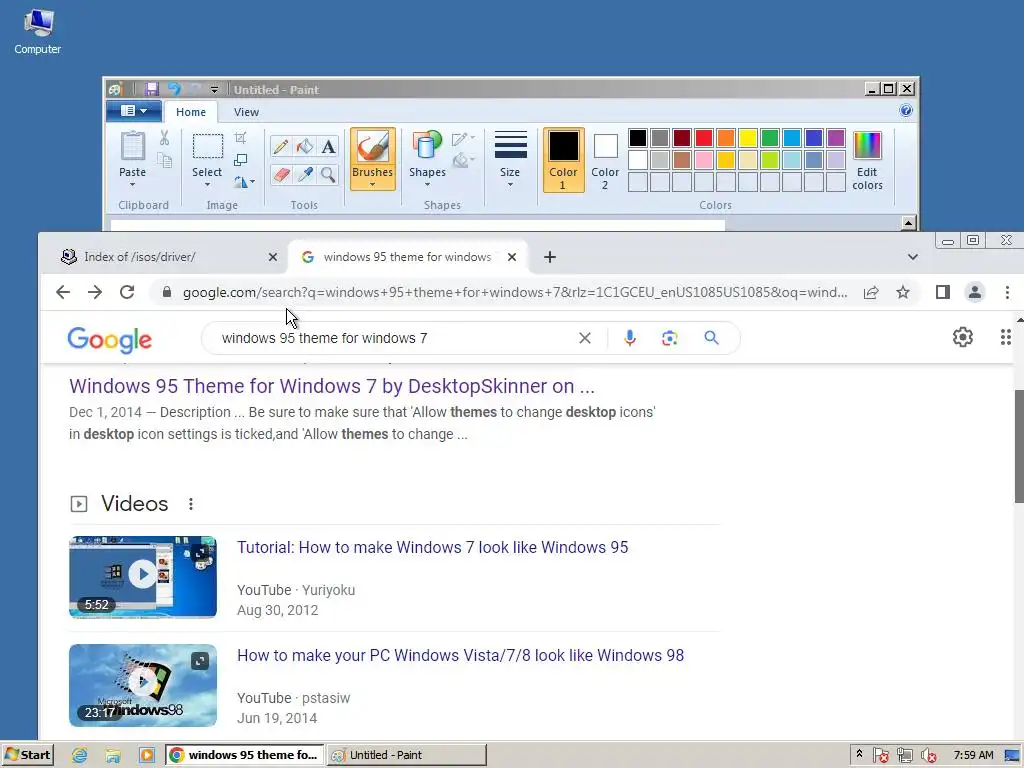This screenshot has width=1024, height=768.
Task: Open the Google apps grid
Action: pos(1006,337)
